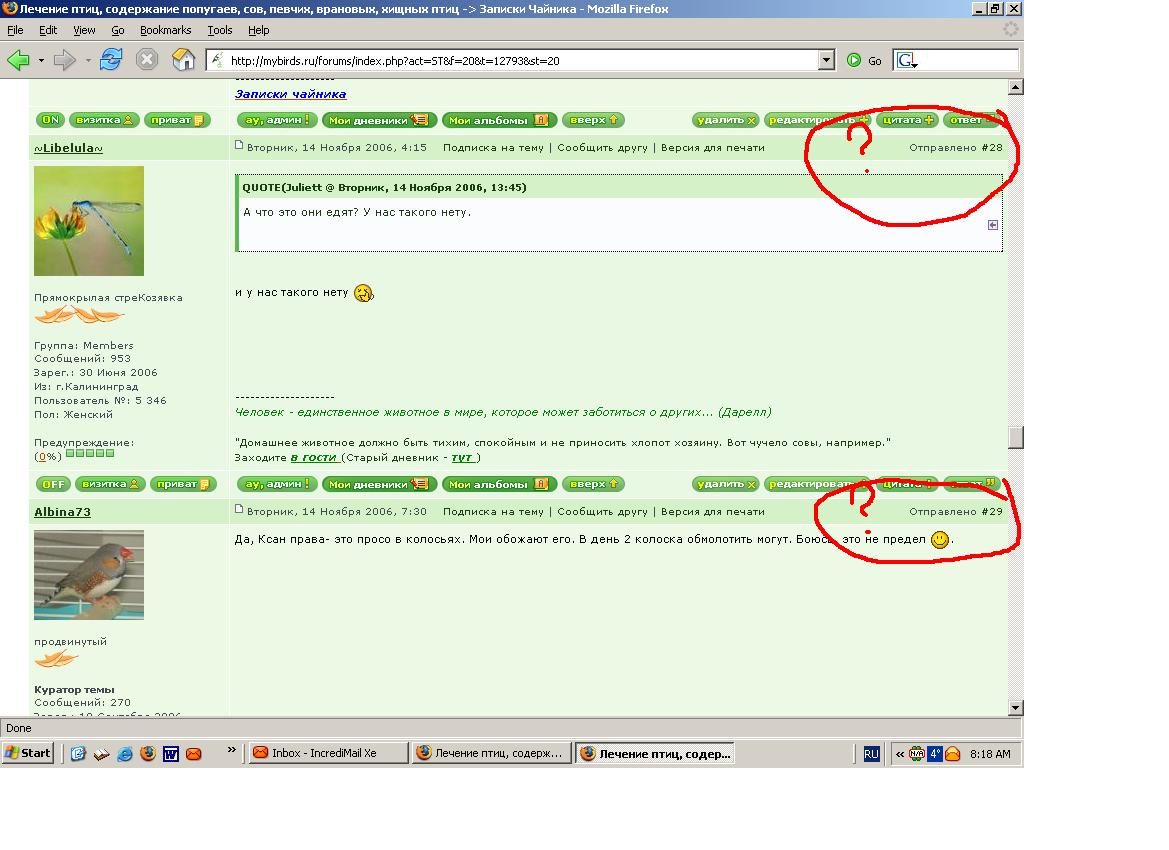Open Firefox from the quick launch bar
This screenshot has height=850, width=1169.
[x=148, y=753]
